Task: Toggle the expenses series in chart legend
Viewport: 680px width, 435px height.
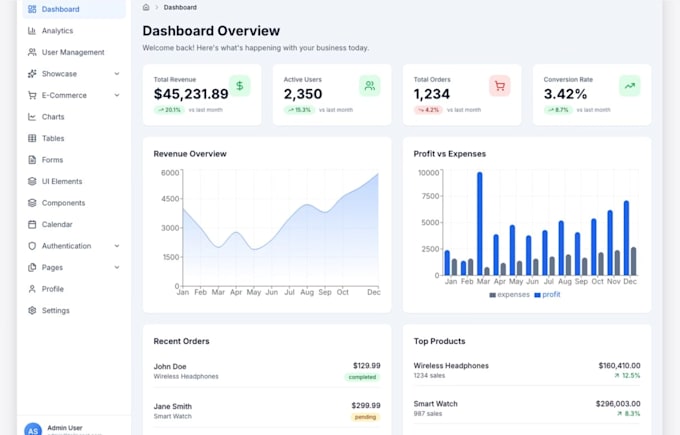Action: pos(510,294)
